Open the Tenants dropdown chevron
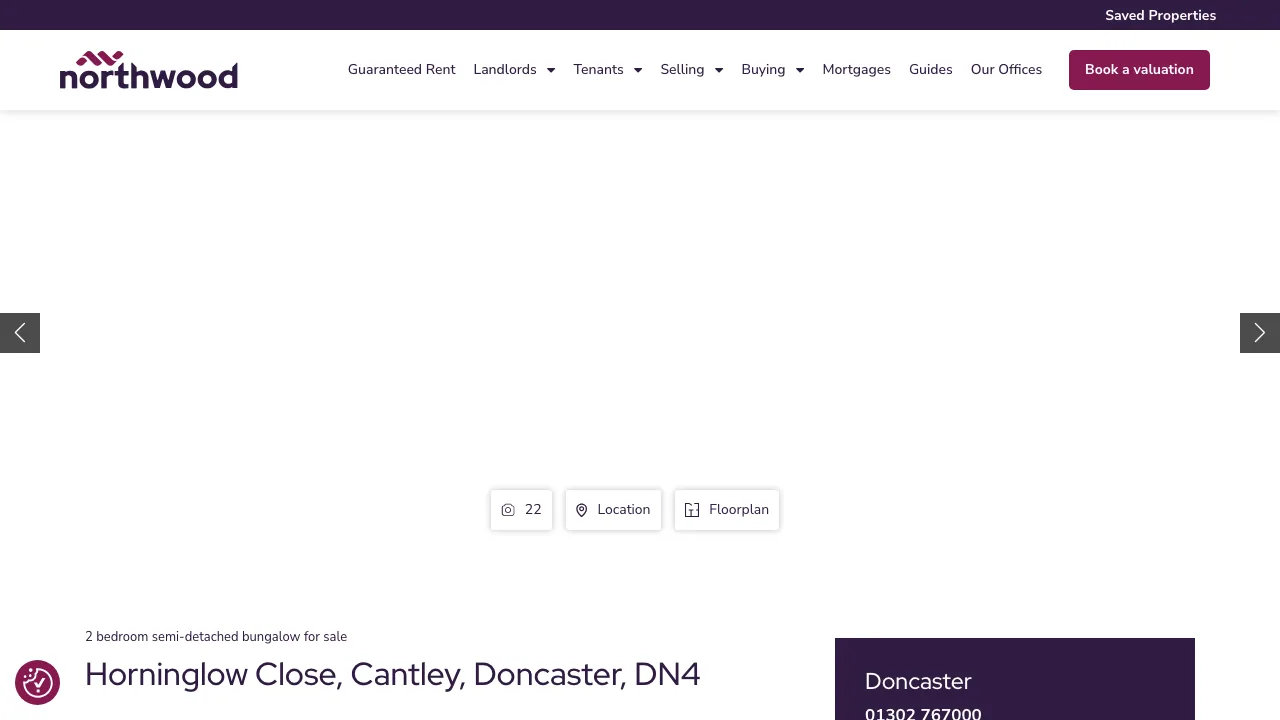This screenshot has width=1280, height=720. tap(637, 70)
